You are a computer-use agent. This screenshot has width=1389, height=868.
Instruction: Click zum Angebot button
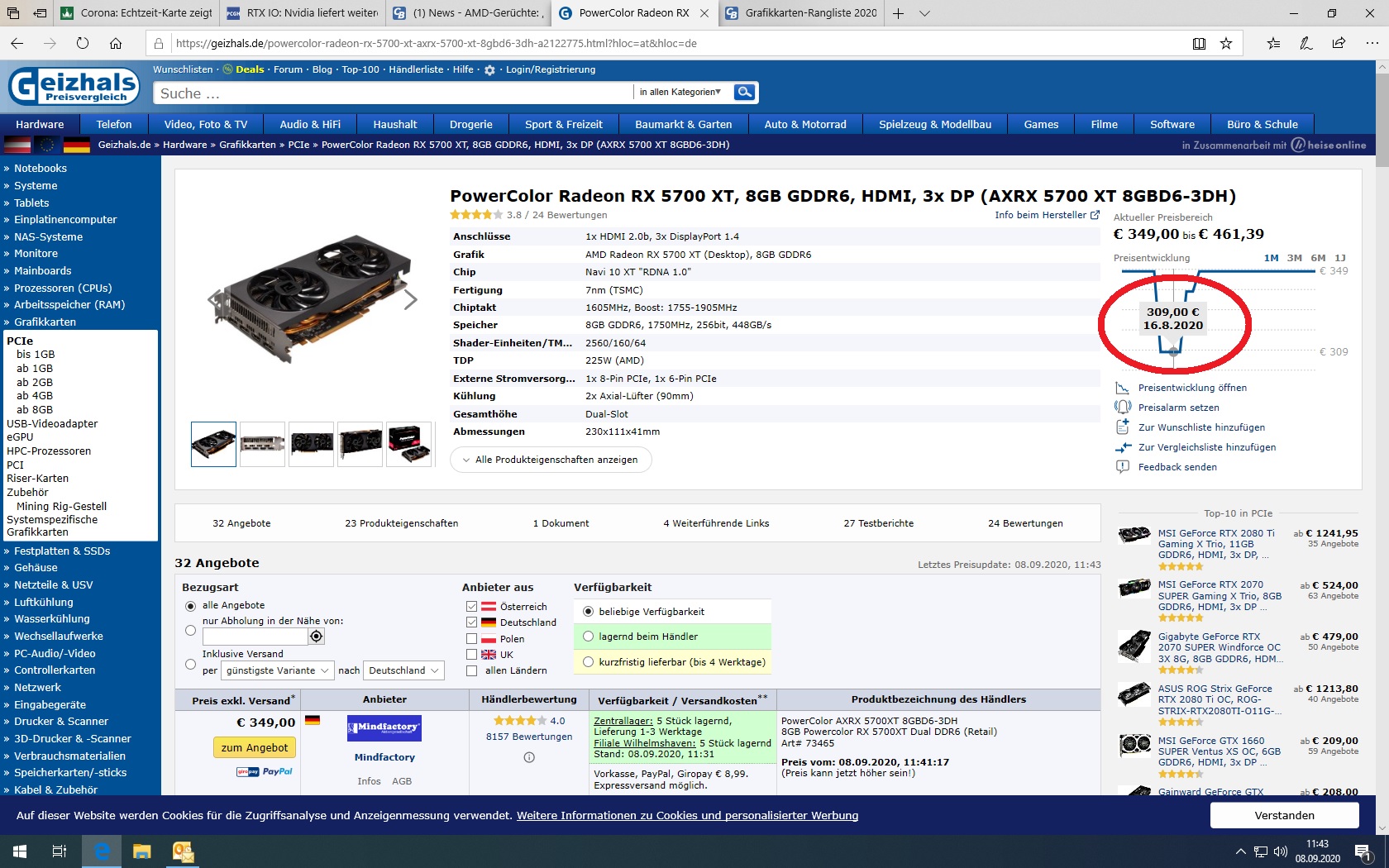255,747
